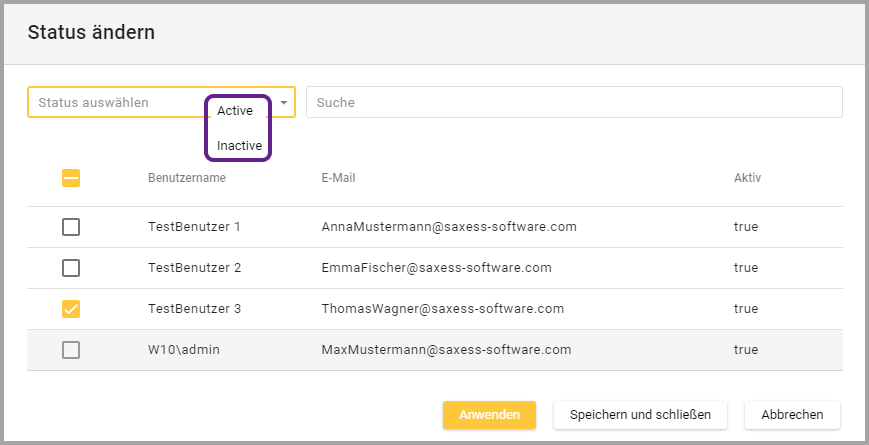This screenshot has height=445, width=869.
Task: Click the ThomasWagner@saxess-software.com email entry
Action: click(x=442, y=309)
